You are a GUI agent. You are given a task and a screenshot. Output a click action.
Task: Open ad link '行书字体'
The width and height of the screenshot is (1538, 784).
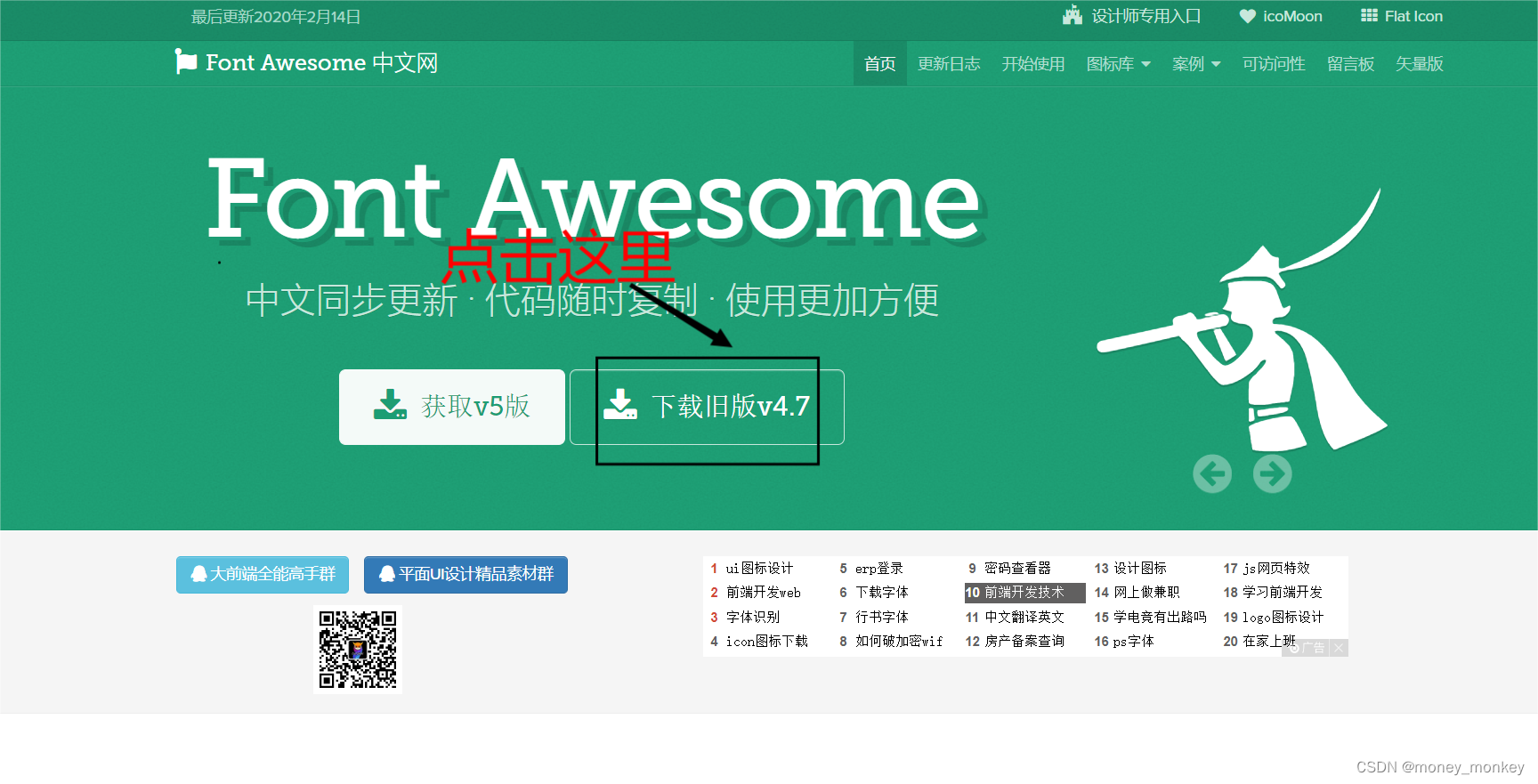(882, 617)
